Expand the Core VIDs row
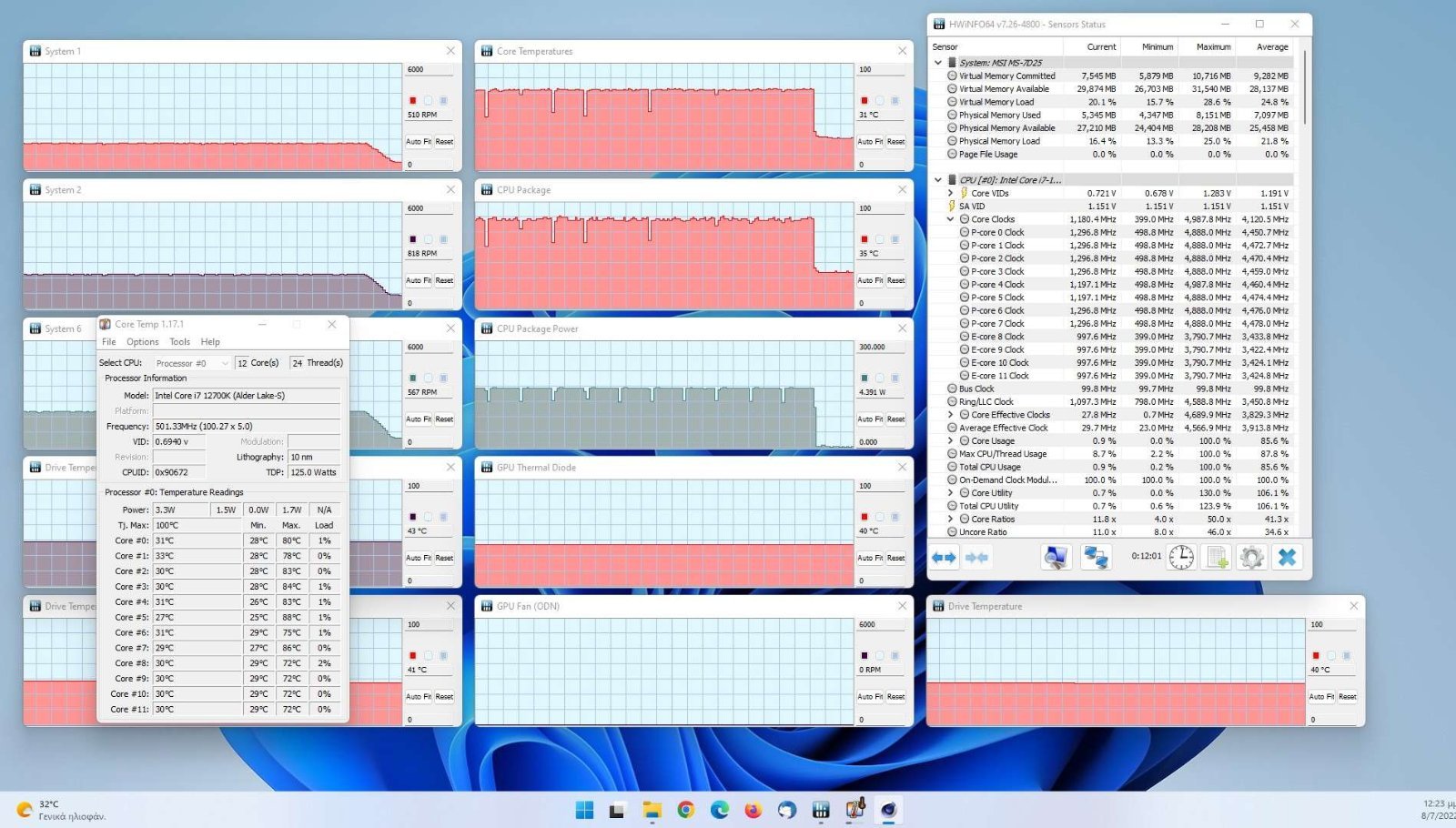 (951, 193)
